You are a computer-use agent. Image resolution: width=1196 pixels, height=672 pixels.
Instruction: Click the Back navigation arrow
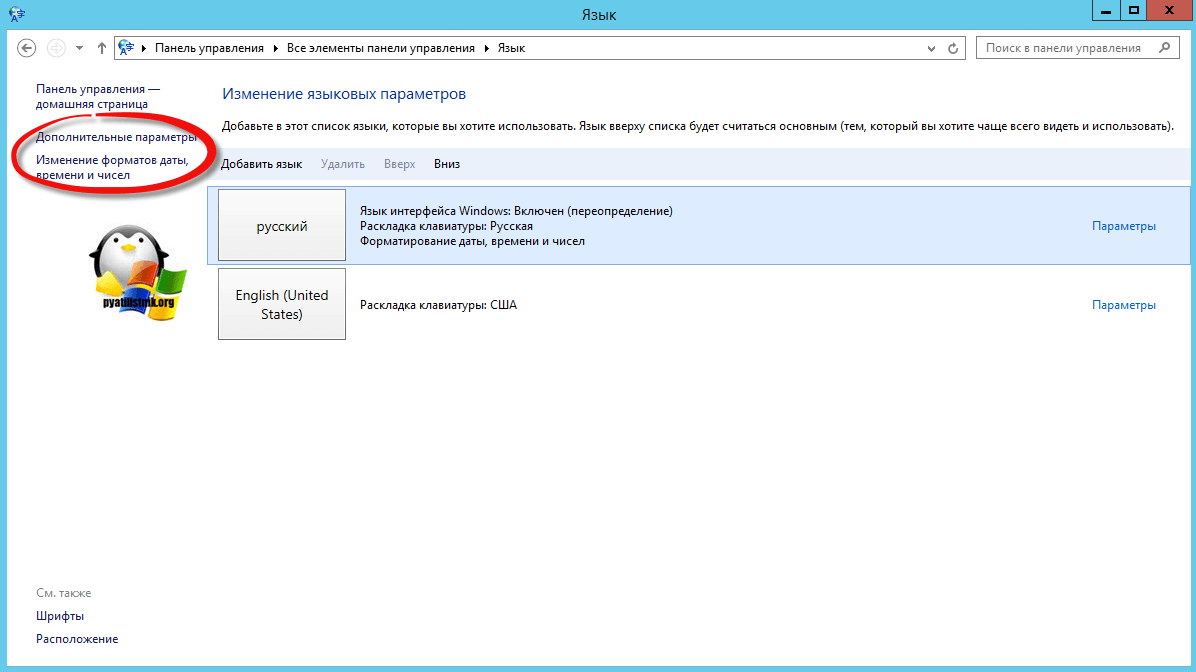click(x=27, y=48)
